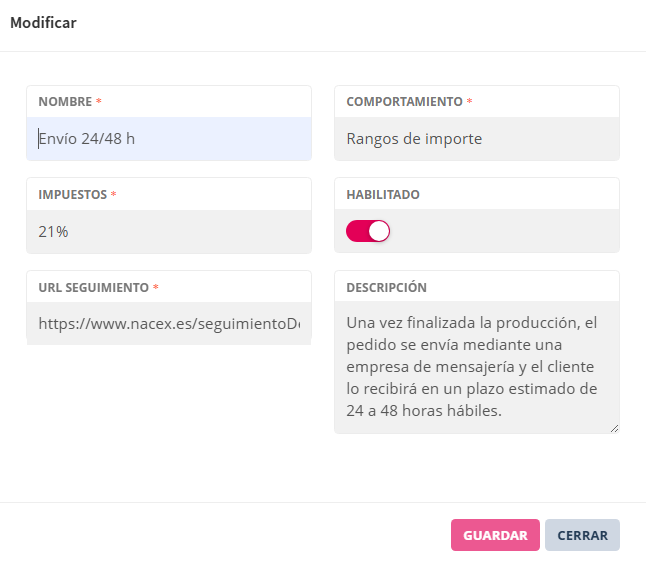Click the HABILITADO label text

click(x=383, y=195)
